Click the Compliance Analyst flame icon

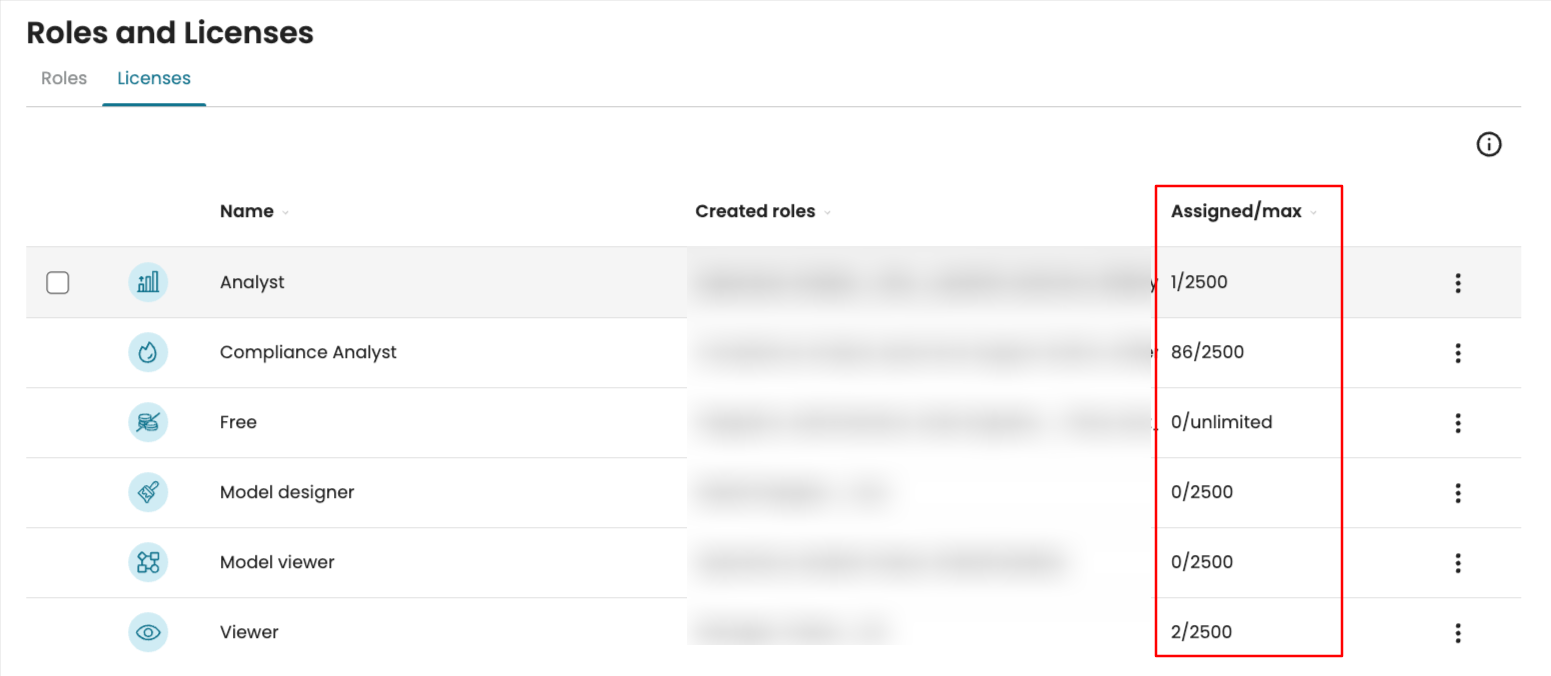coord(148,353)
